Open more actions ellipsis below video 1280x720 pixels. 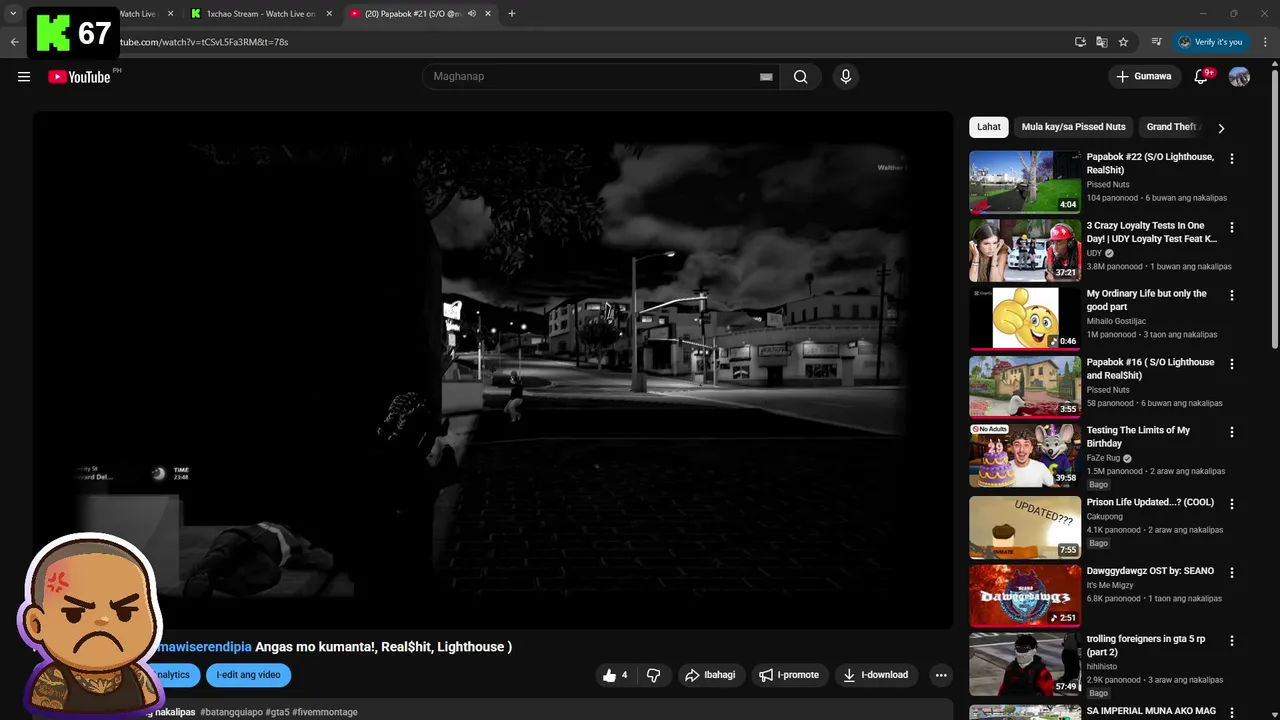point(941,675)
